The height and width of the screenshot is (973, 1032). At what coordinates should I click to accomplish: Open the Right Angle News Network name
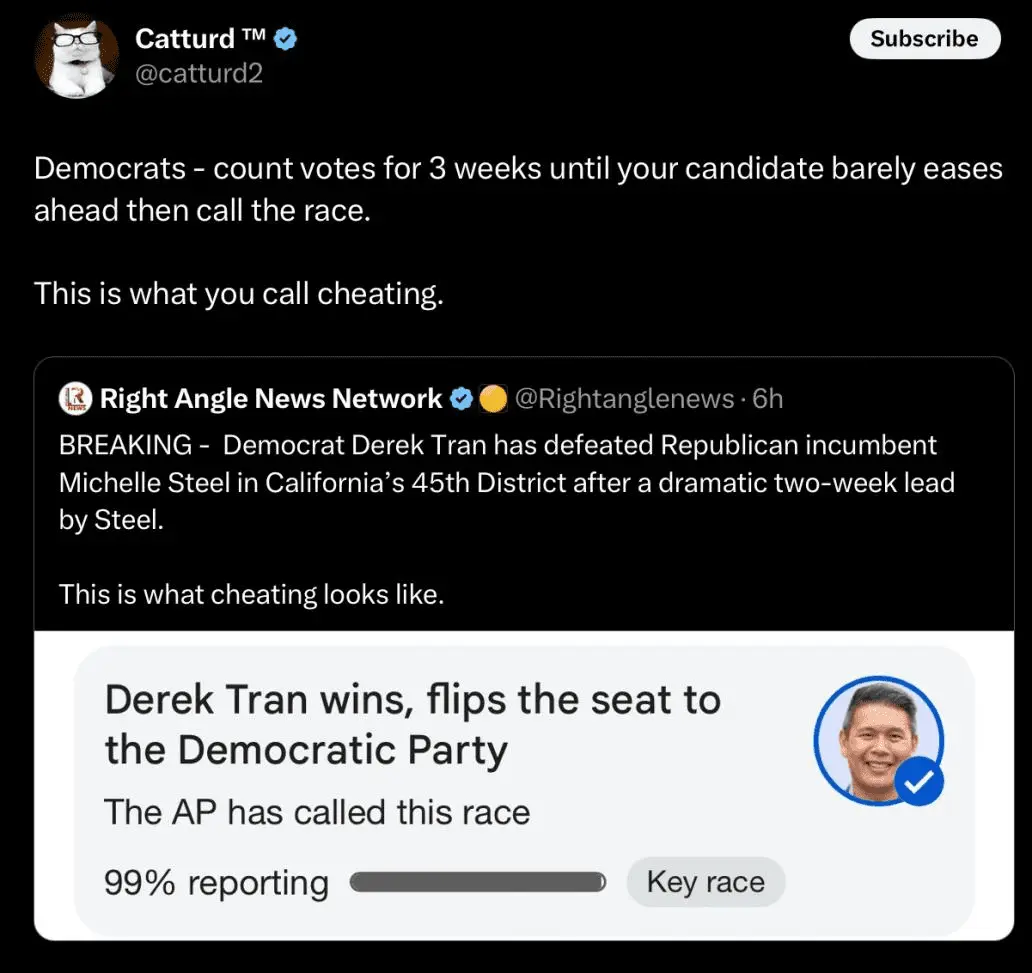click(270, 399)
